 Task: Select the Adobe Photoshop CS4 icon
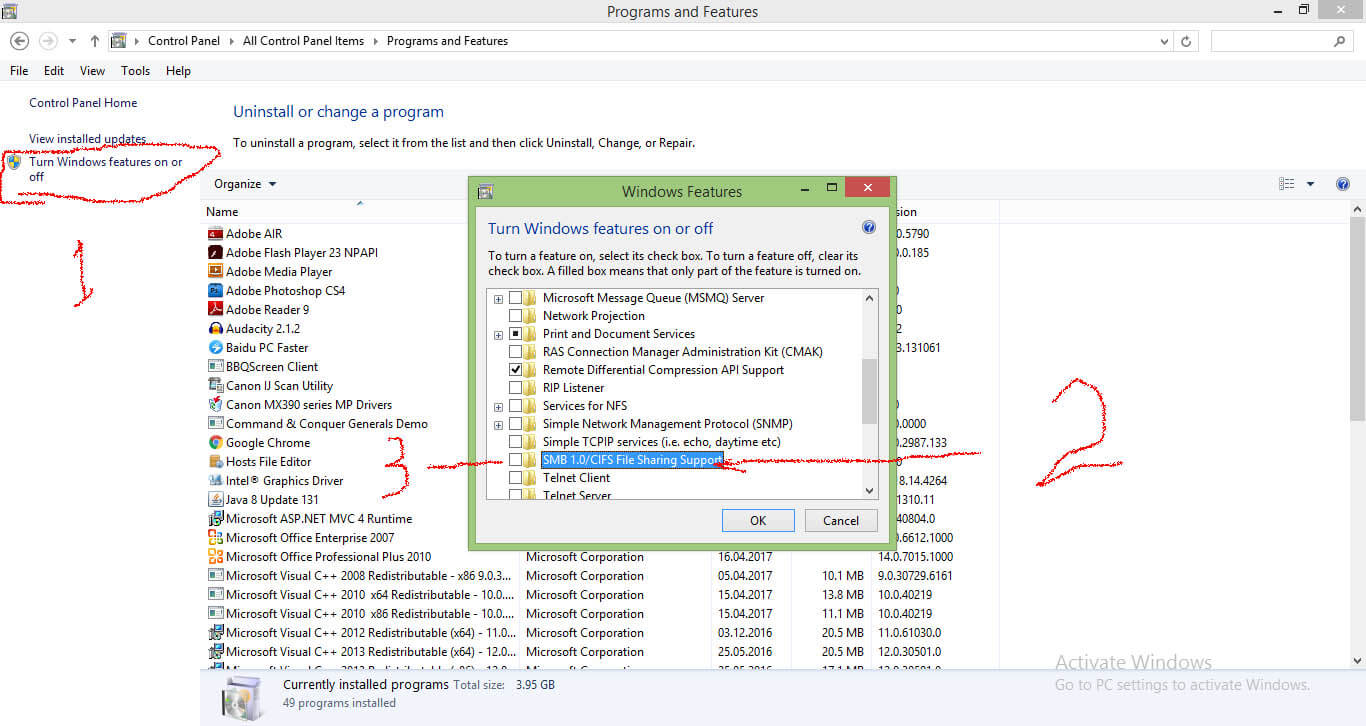tap(215, 291)
